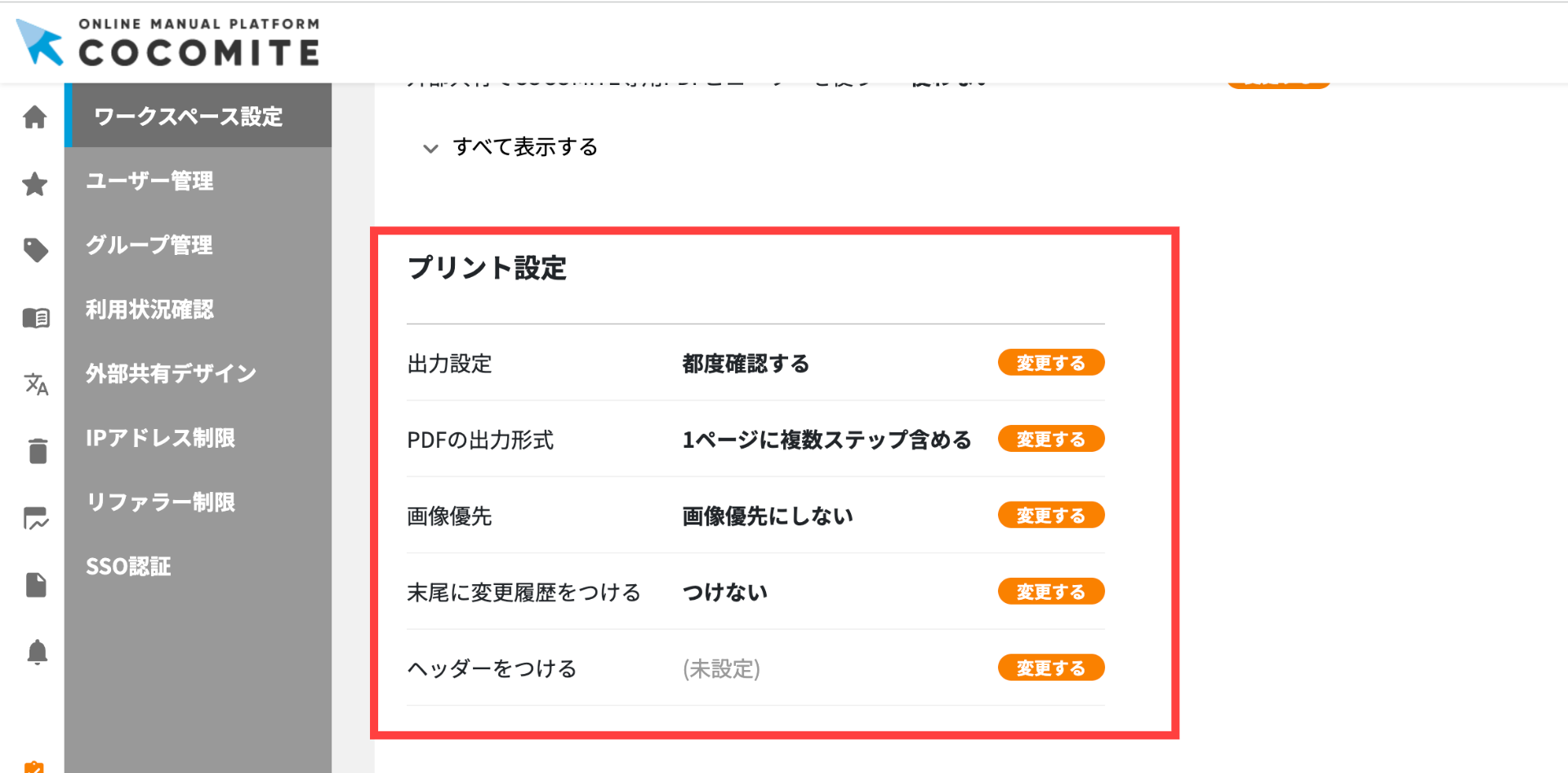This screenshot has height=773, width=1568.
Task: Click 変更する for PDFの出力形式
Action: pos(1050,439)
